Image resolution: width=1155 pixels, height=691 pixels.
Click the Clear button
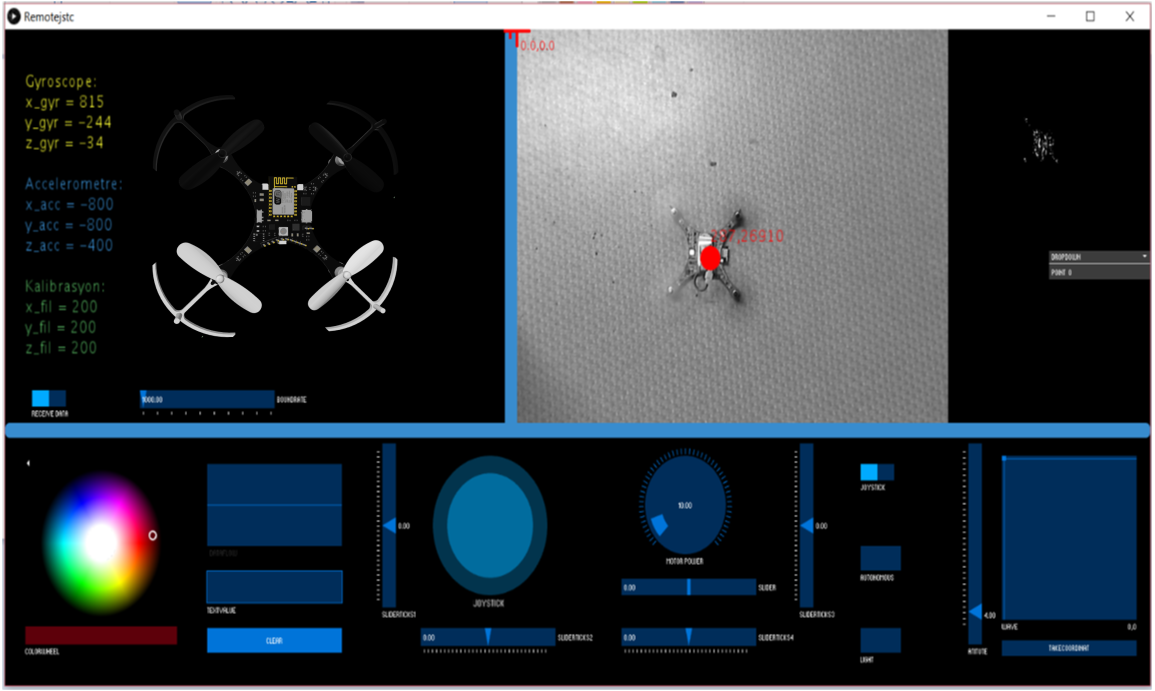coord(274,640)
